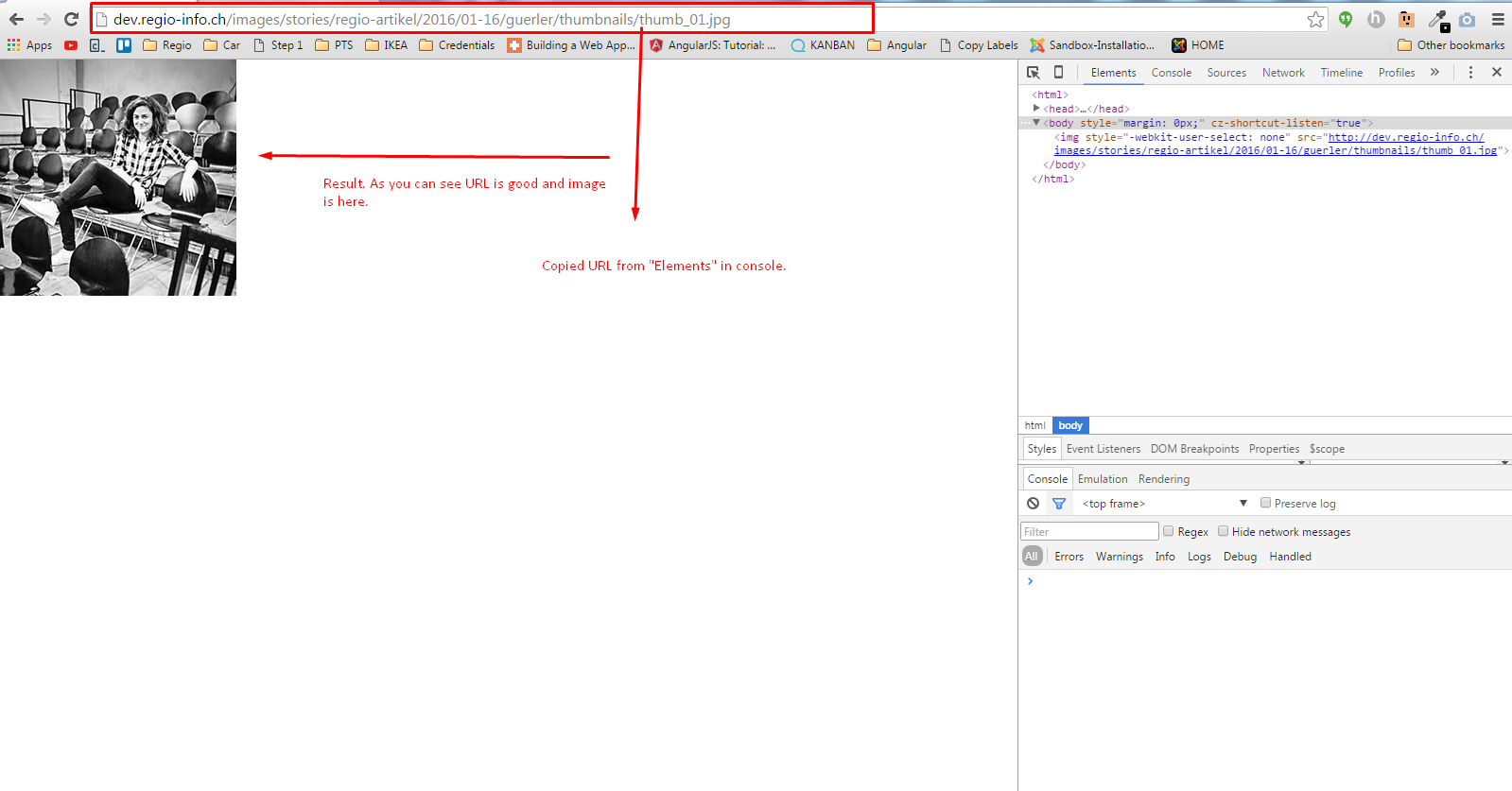Viewport: 1512px width, 791px height.
Task: Click the green speech-bubble extension icon
Action: [1346, 19]
